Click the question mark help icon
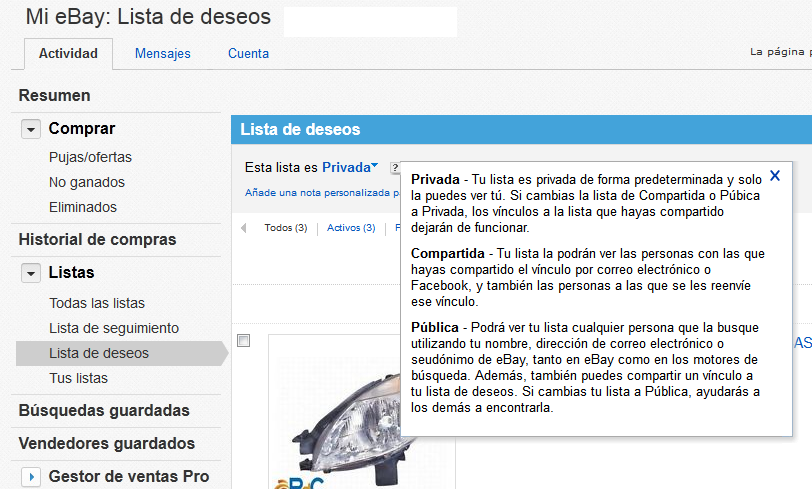The width and height of the screenshot is (812, 489). (395, 167)
